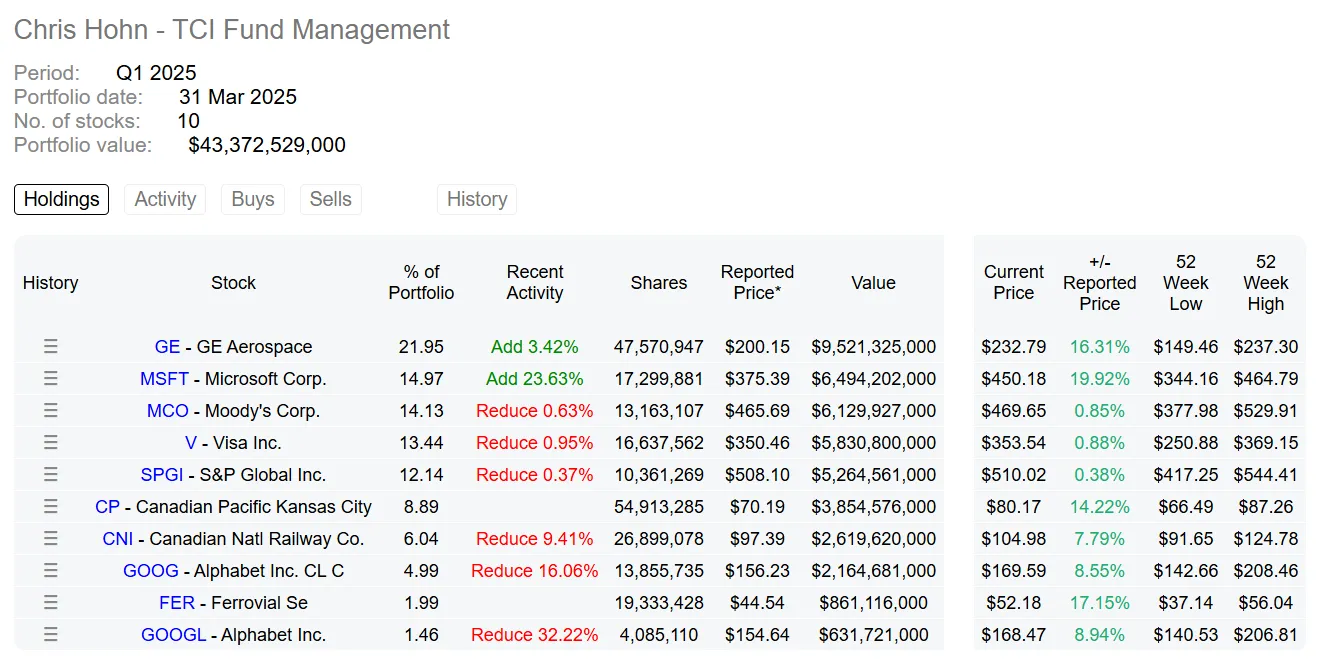Click the 'Reduce 9.41%' activity cell
The image size is (1319, 659).
(535, 539)
